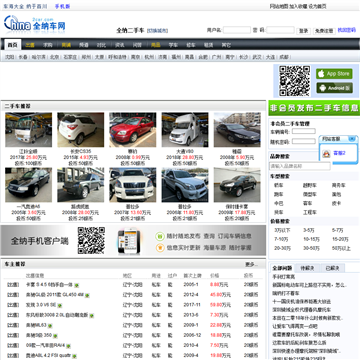Click photo icon beside 卡宴 S 4.5 listing
360x360 pixels.
pyautogui.click(x=77, y=285)
